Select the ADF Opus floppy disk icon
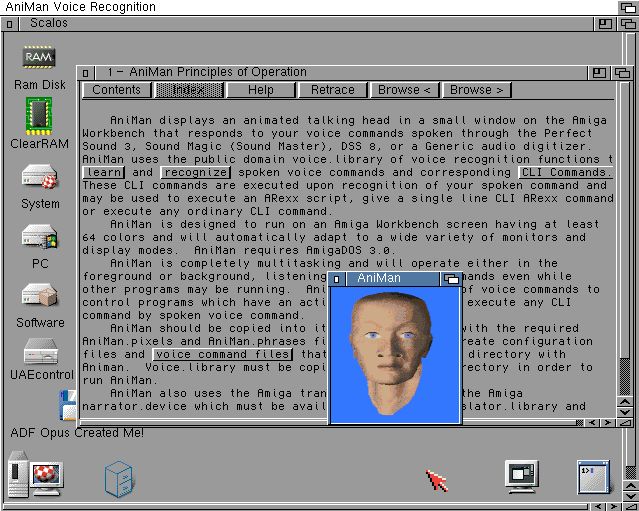Viewport: 639px width, 511px height. (68, 405)
